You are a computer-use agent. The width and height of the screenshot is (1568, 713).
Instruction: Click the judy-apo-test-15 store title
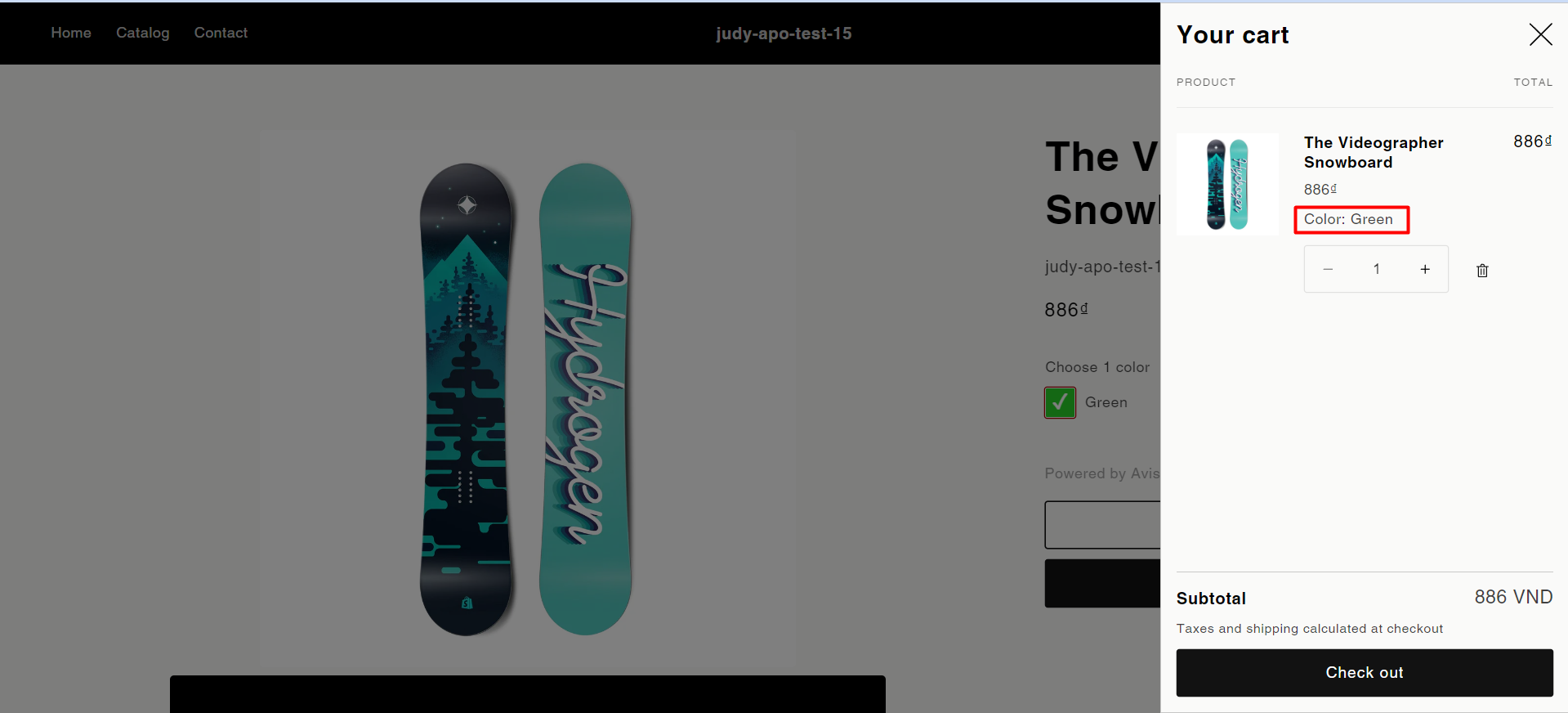pos(784,34)
